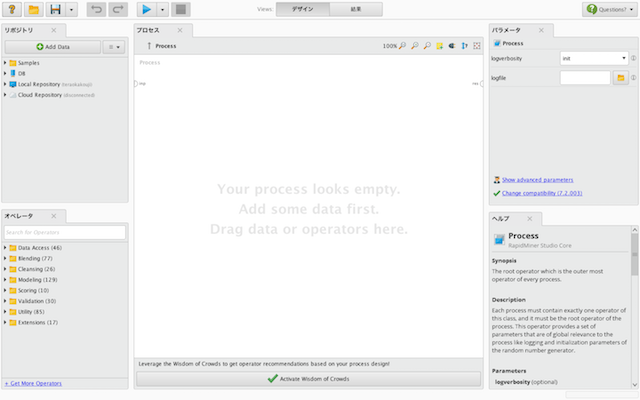This screenshot has width=640, height=400.
Task: Select the パラメータ tab
Action: pos(506,30)
